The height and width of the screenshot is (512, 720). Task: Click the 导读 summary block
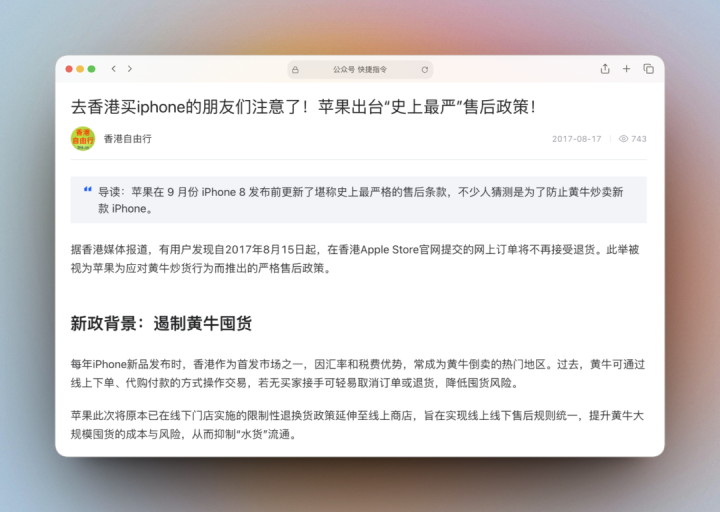point(359,200)
